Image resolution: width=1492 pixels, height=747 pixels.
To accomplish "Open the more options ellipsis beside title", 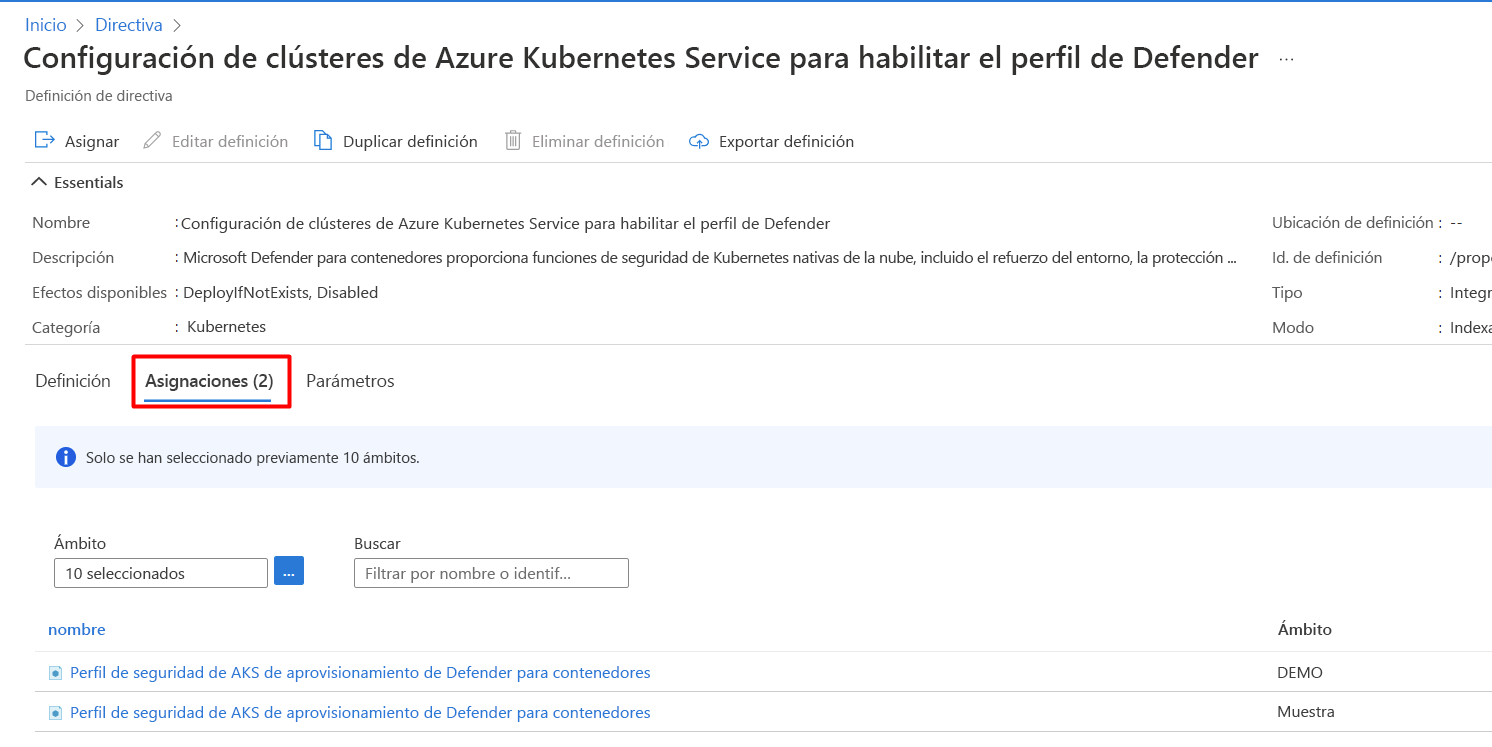I will (1286, 60).
